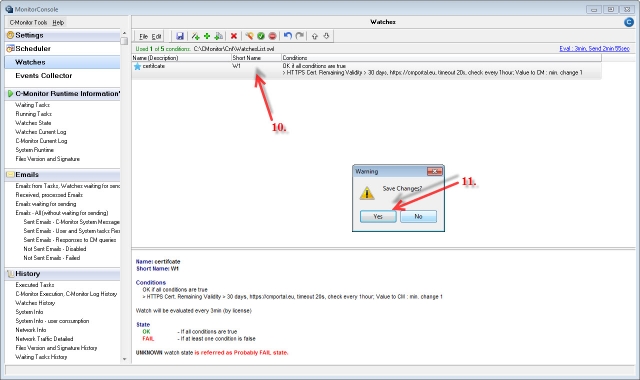Screen dimensions: 640x380
Task: Select Settings in the left sidebar
Action: tap(29, 35)
